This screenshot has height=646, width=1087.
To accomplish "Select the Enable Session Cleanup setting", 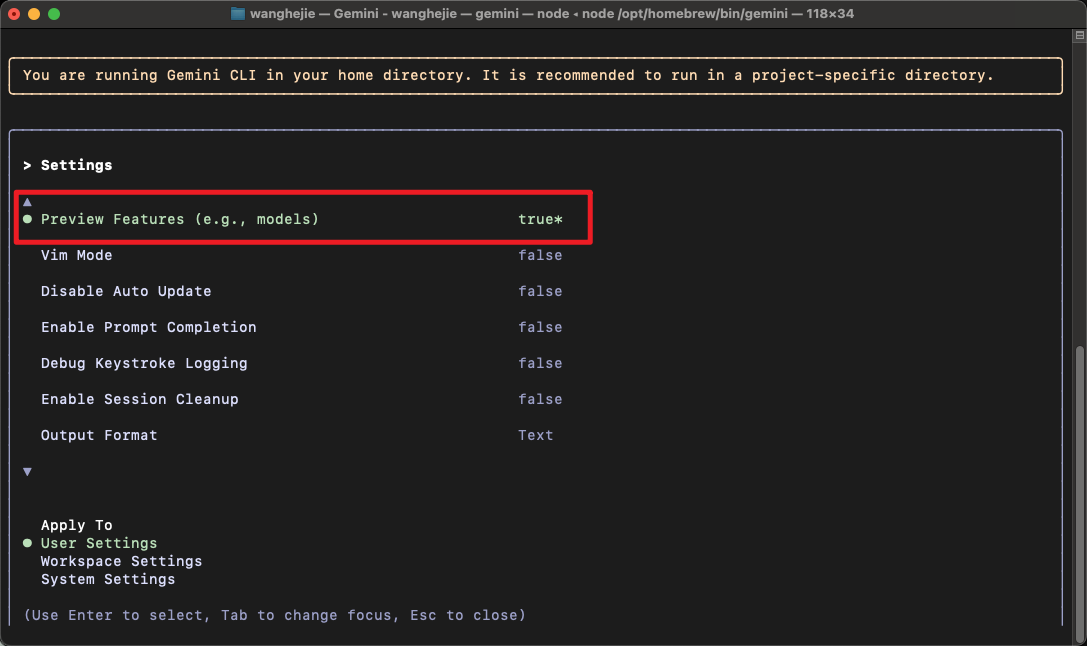I will [x=139, y=399].
